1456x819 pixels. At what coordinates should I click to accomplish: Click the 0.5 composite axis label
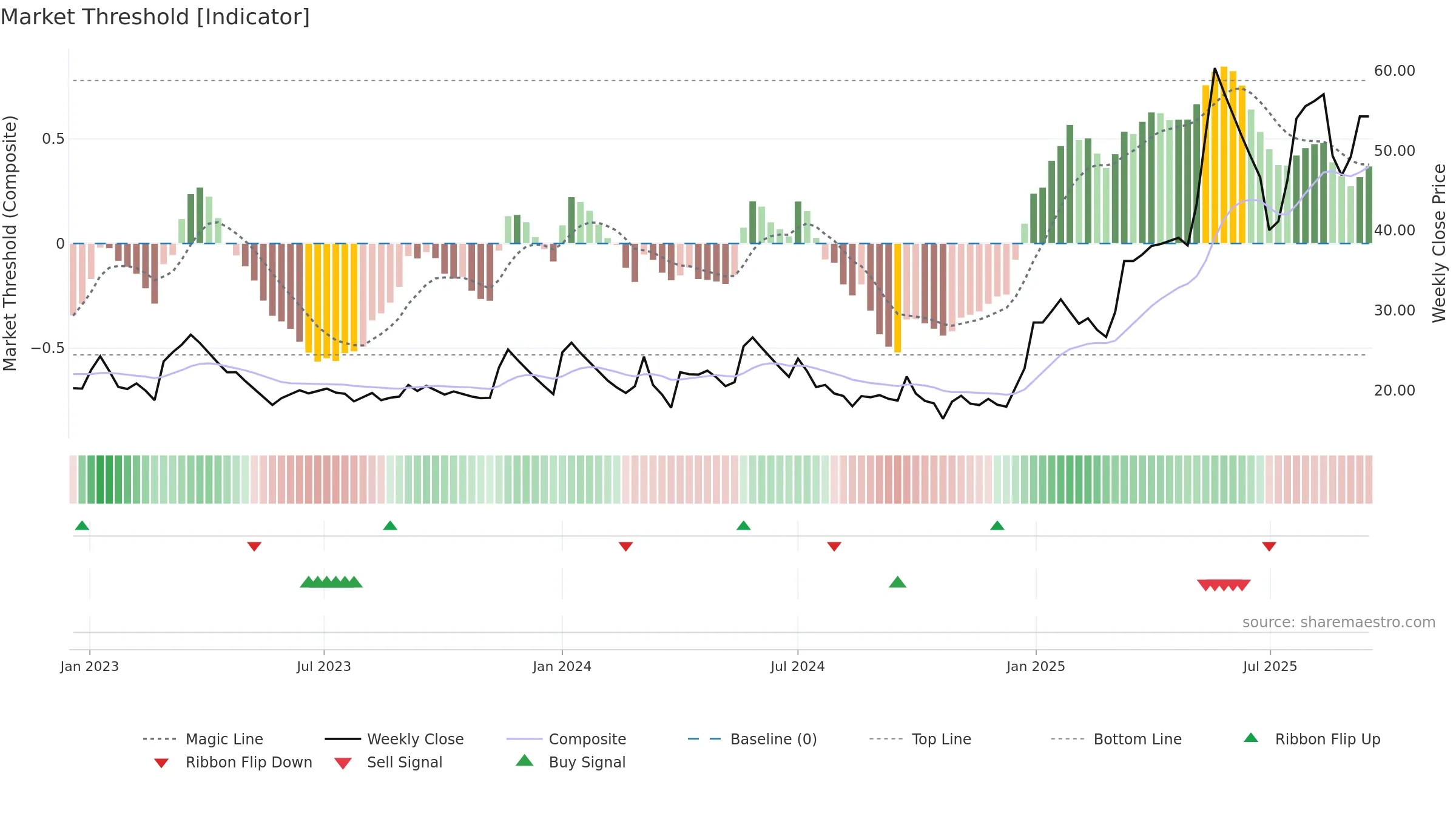pyautogui.click(x=53, y=139)
